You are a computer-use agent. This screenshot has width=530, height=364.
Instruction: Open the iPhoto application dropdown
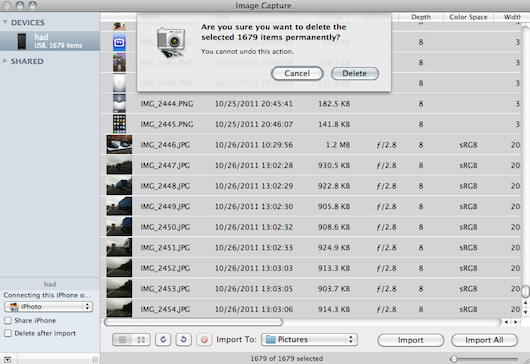pos(49,307)
